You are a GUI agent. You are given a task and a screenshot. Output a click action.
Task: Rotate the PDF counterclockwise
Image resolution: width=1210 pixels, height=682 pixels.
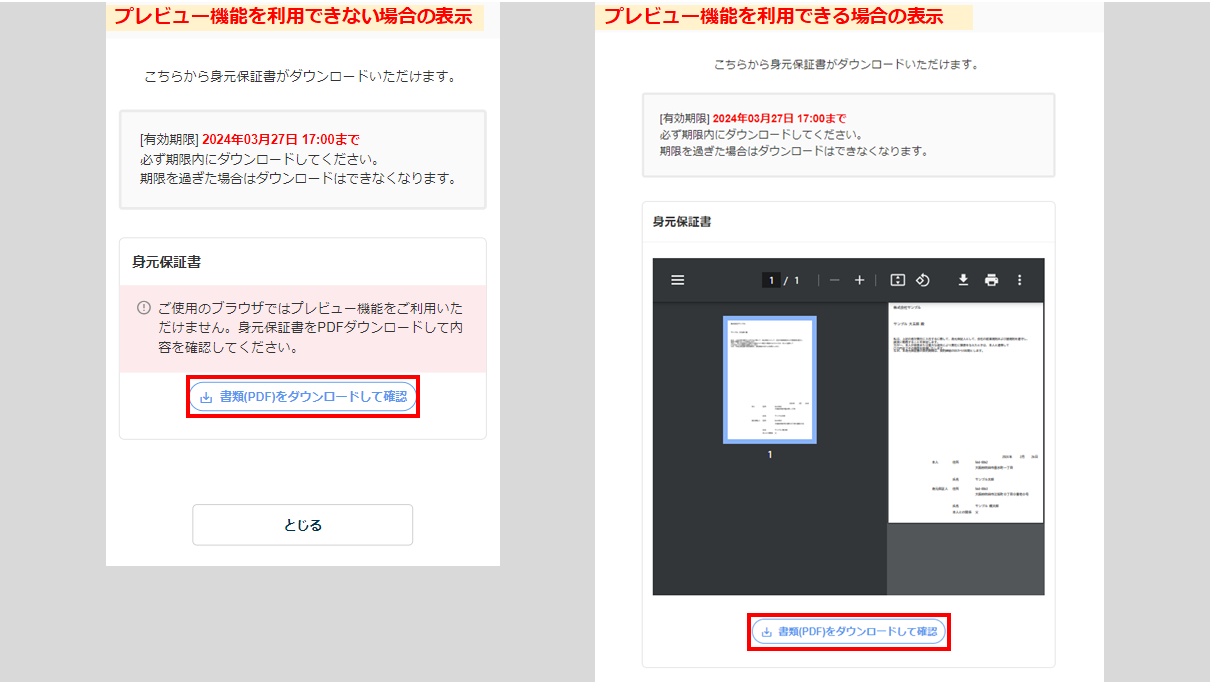[x=923, y=280]
